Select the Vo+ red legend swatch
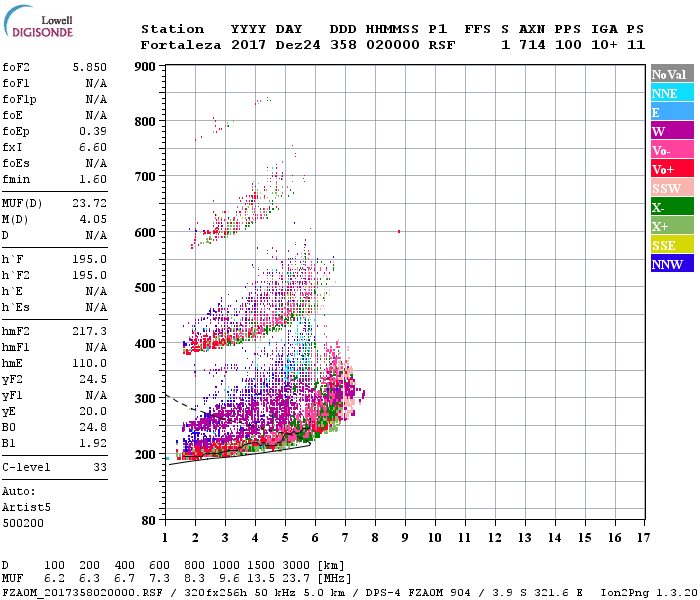The height and width of the screenshot is (600, 700). point(672,169)
